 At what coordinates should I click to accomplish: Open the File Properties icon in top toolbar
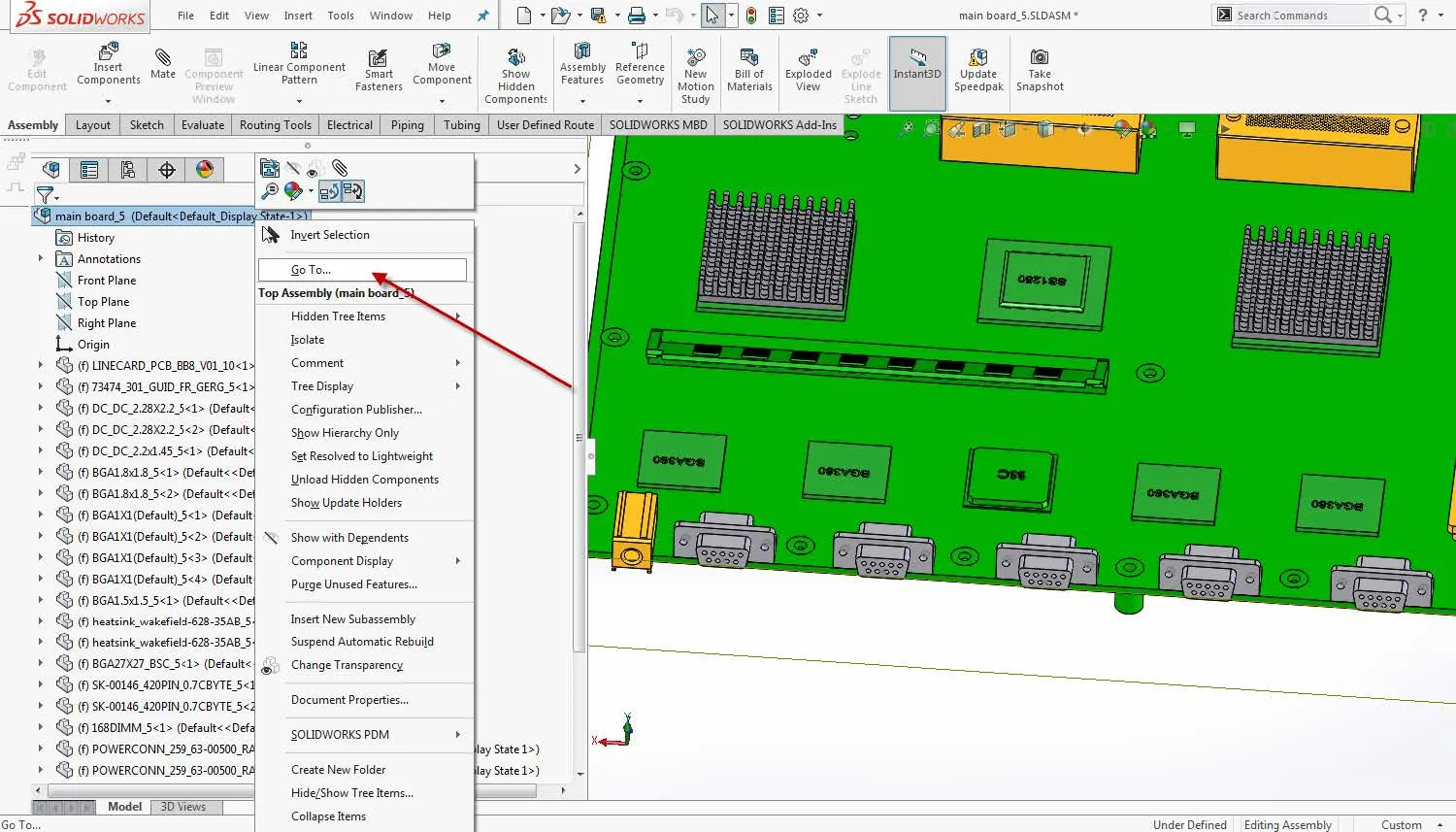tap(777, 15)
